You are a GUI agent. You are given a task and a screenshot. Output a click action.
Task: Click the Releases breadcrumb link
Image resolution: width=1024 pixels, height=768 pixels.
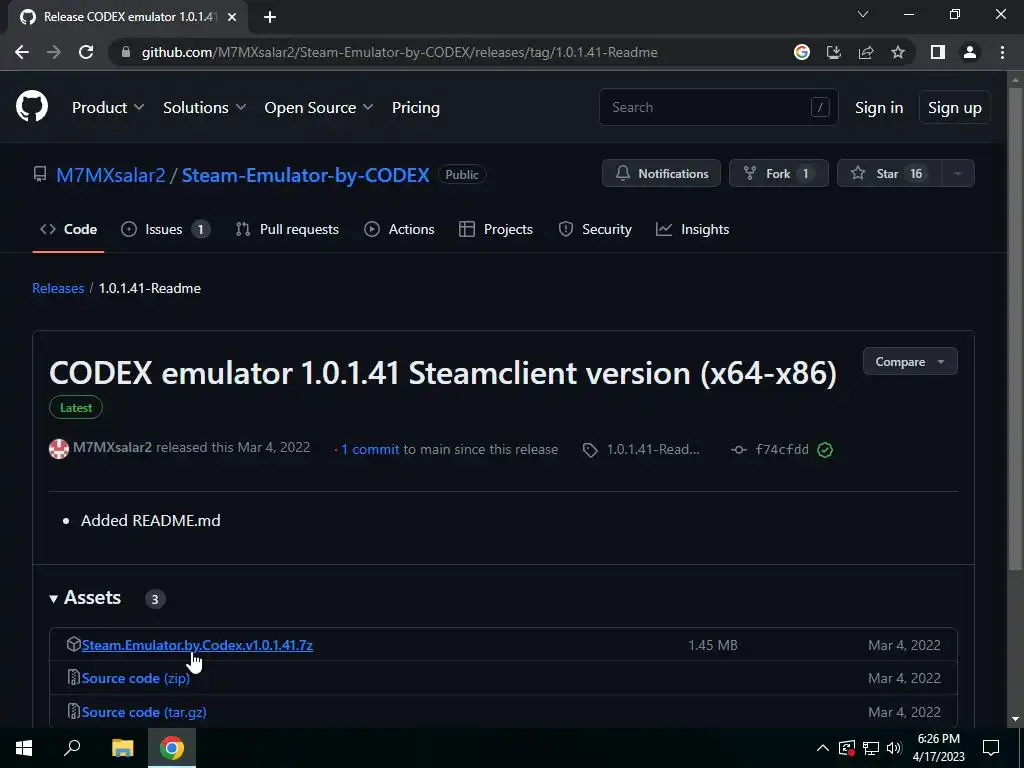tap(58, 288)
